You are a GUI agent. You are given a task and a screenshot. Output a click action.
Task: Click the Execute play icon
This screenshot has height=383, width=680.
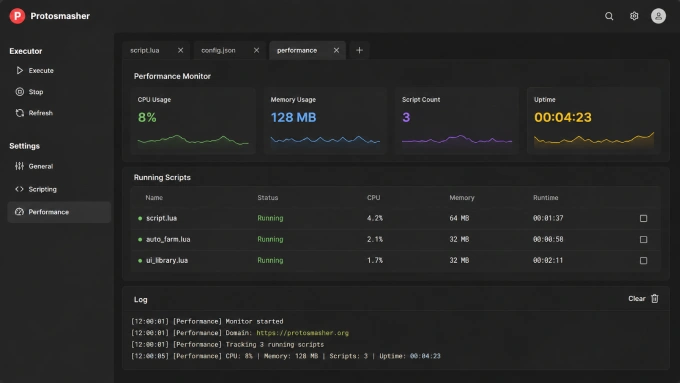(x=20, y=70)
